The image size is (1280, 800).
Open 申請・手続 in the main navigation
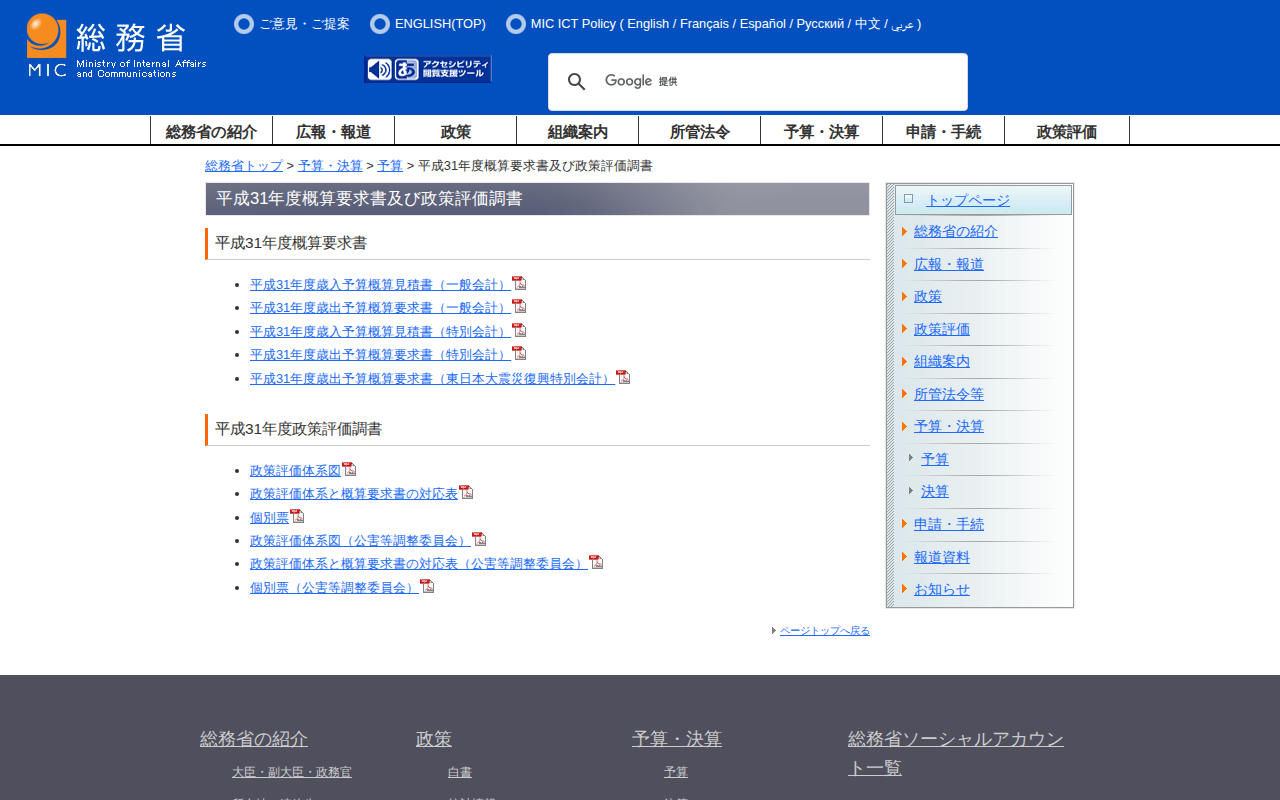943,131
